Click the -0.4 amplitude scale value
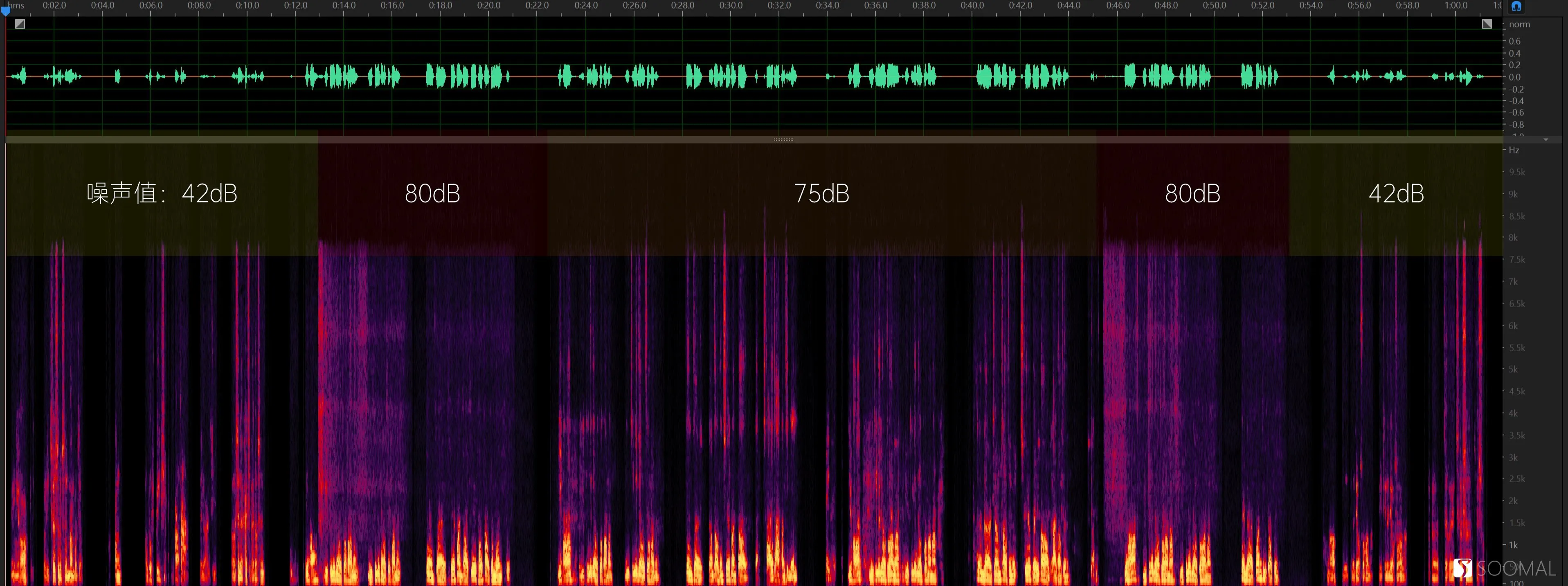This screenshot has width=1568, height=586. [x=1517, y=101]
